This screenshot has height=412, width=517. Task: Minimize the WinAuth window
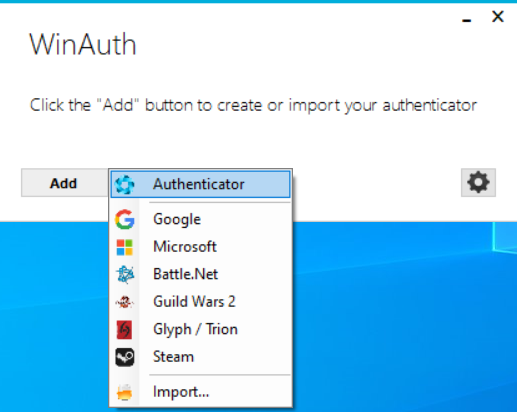467,18
